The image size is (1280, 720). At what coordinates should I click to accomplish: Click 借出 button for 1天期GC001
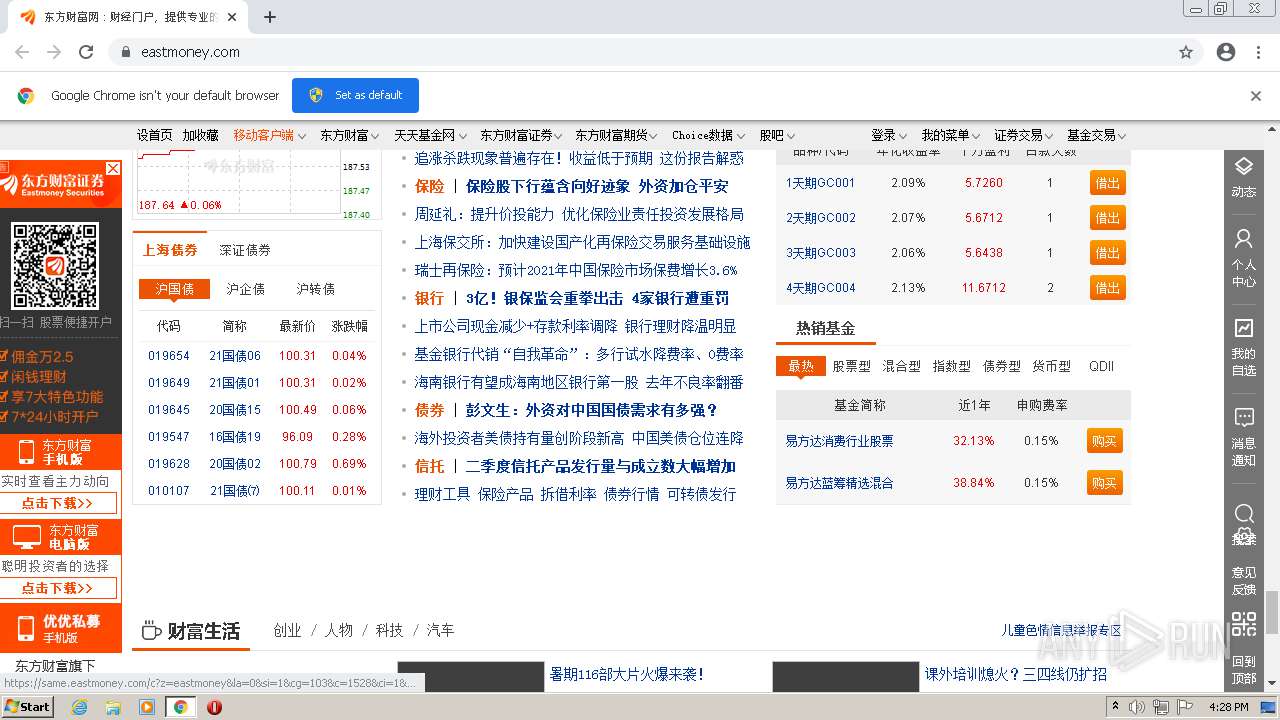(1107, 183)
